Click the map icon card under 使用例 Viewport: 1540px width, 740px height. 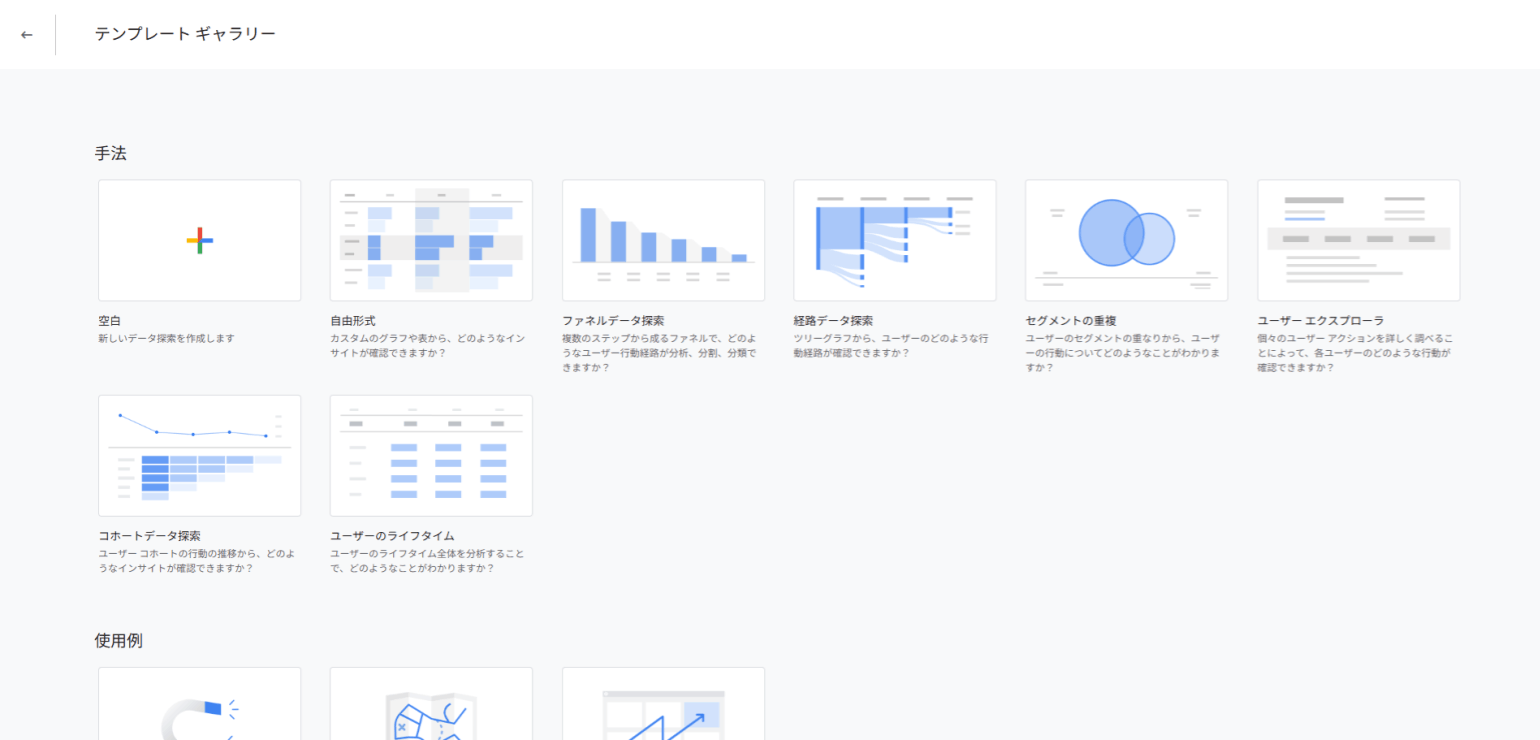431,705
